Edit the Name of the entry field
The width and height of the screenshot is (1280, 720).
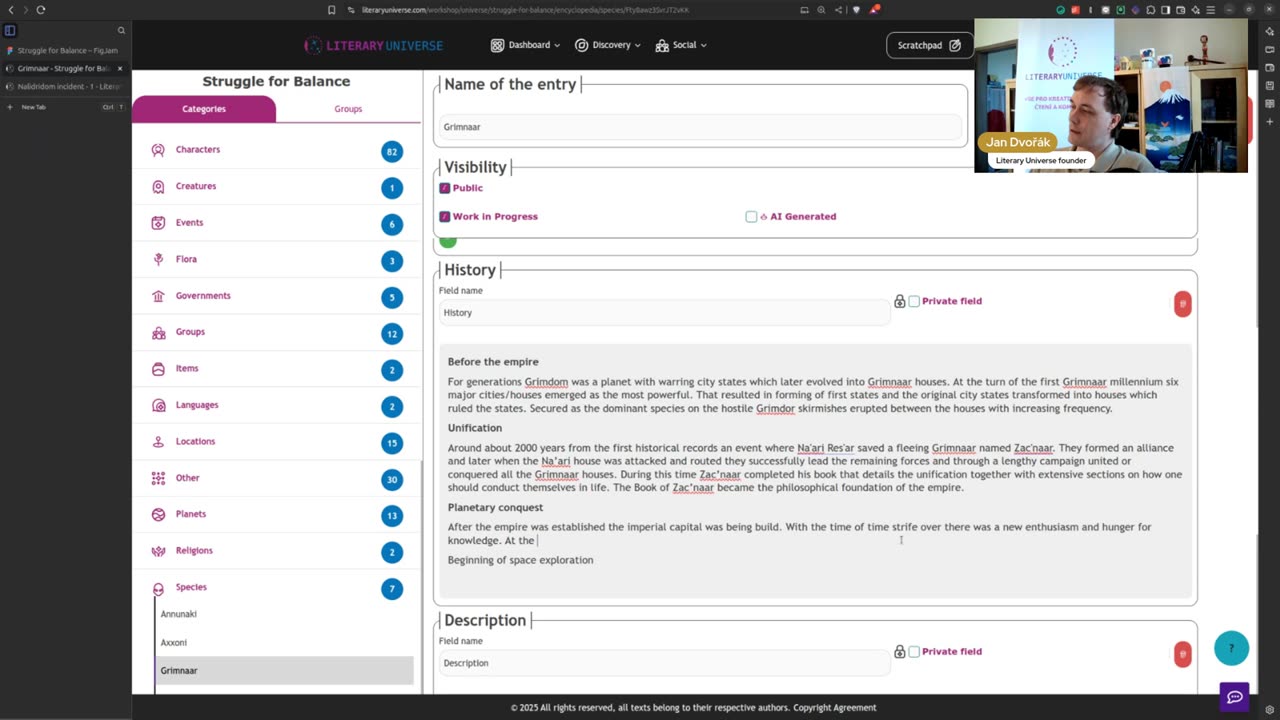[x=700, y=127]
